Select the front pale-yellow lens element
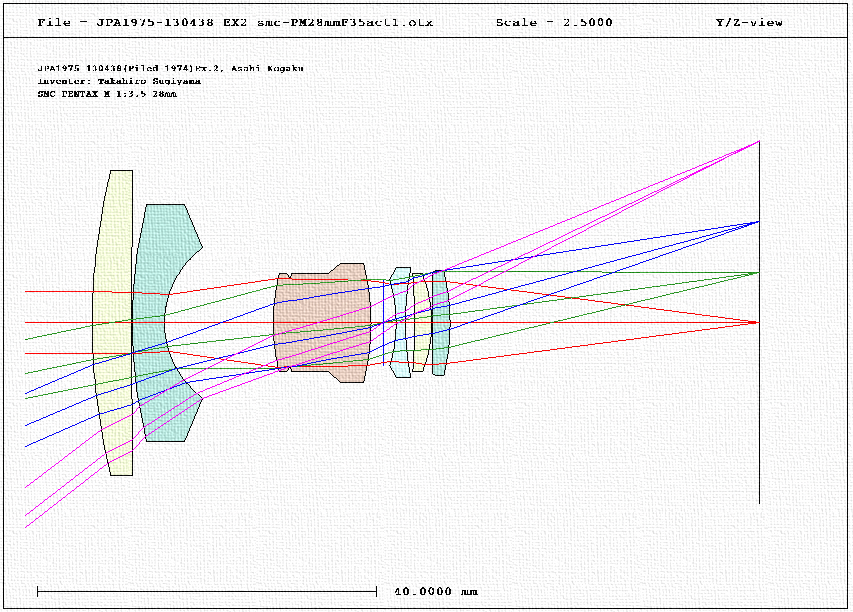The height and width of the screenshot is (612, 853). [x=115, y=323]
